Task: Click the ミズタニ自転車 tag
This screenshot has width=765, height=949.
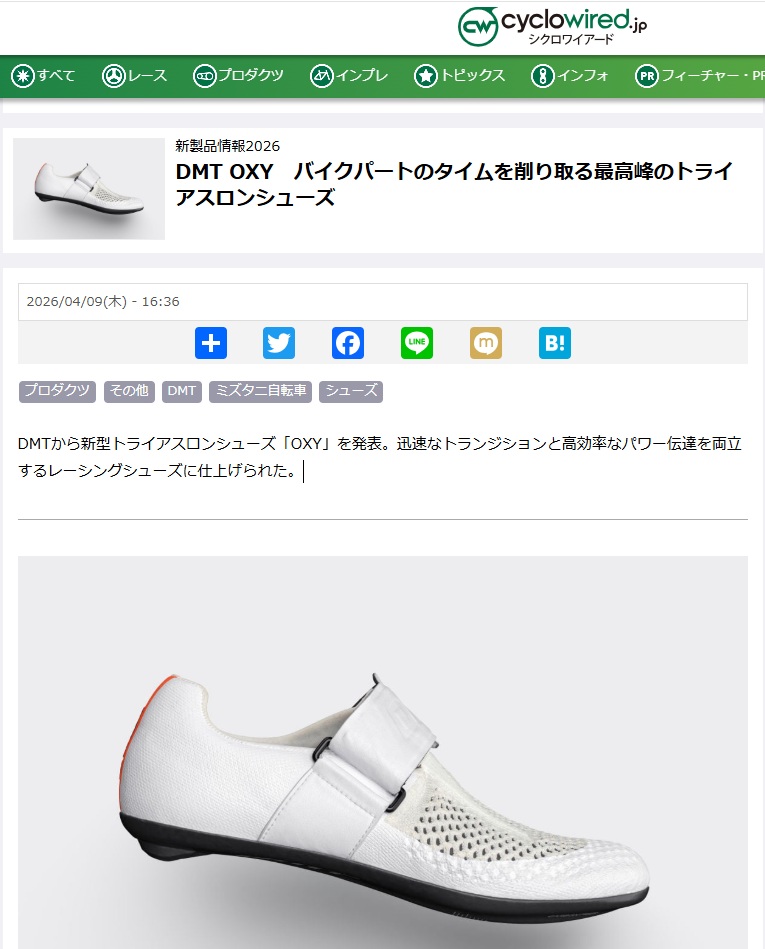Action: click(x=260, y=391)
